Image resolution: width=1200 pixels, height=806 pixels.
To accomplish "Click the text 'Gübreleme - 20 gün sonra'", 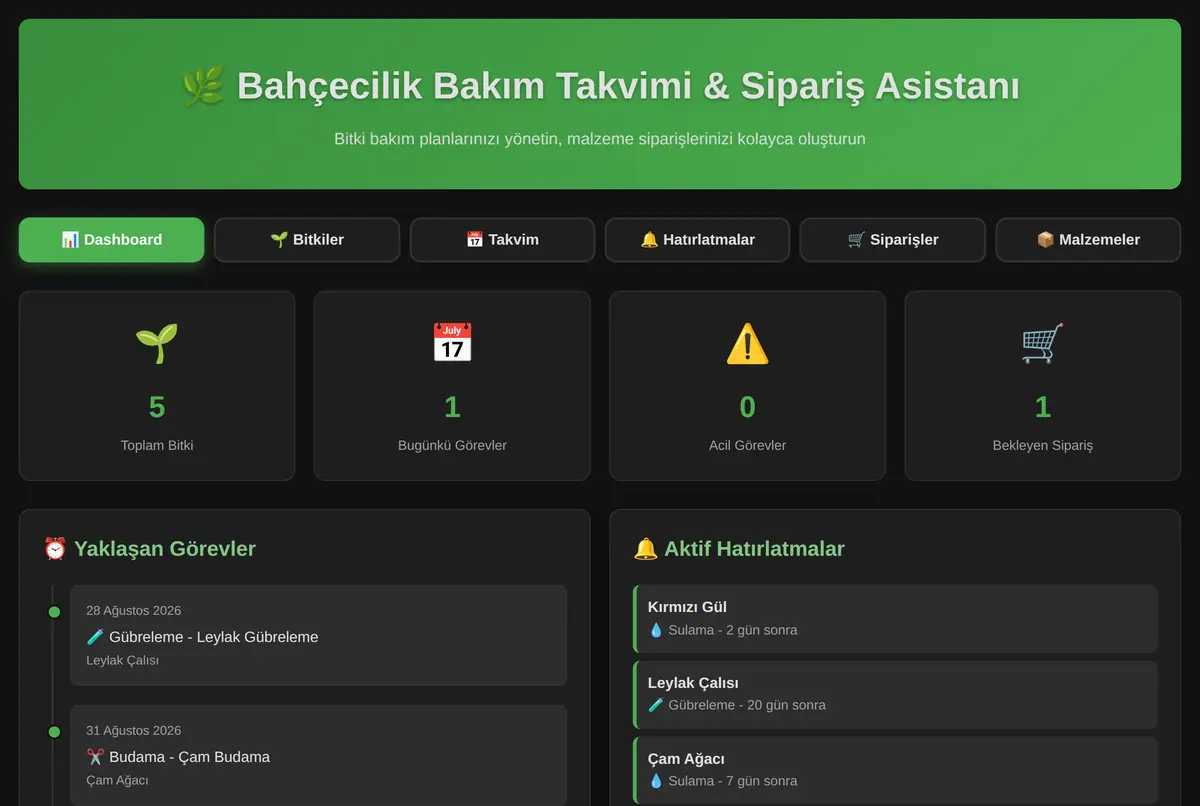I will tap(747, 705).
